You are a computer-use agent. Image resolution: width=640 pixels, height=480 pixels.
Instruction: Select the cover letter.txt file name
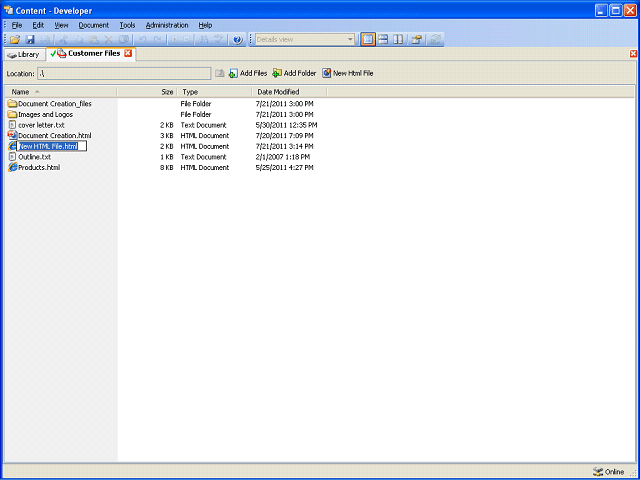click(41, 125)
